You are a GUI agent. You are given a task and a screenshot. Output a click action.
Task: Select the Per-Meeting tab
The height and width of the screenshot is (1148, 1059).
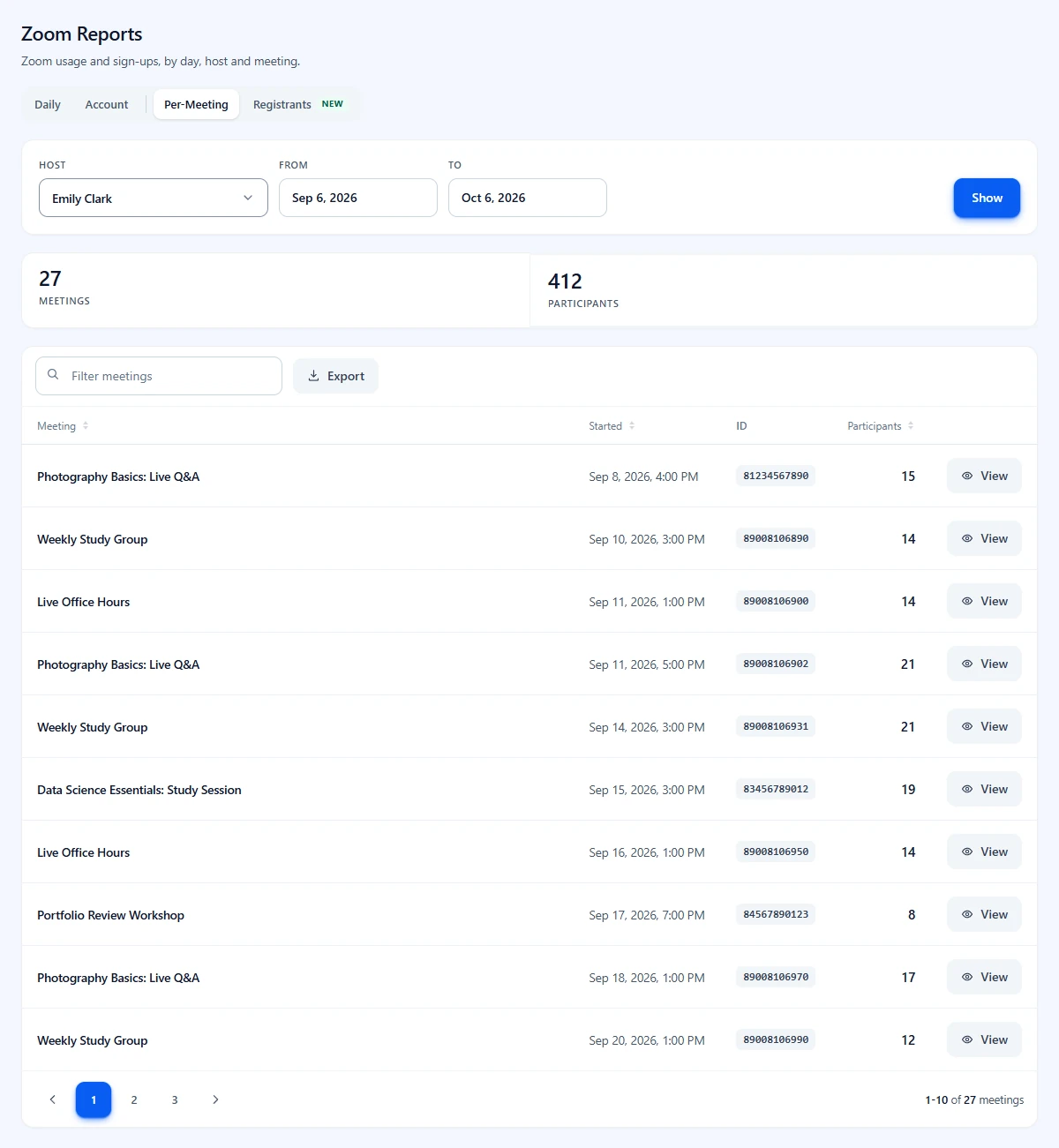196,104
